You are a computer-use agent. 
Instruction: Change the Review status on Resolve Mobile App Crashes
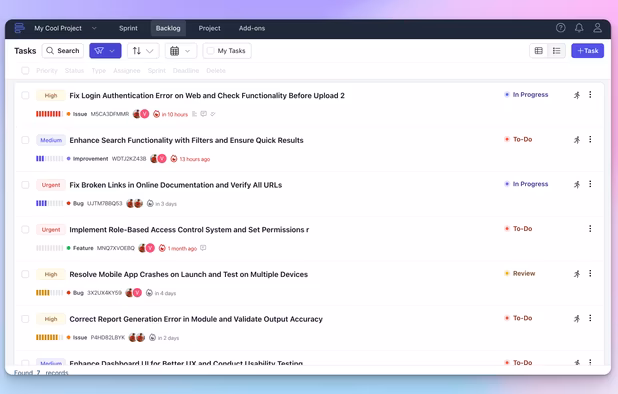click(x=520, y=273)
